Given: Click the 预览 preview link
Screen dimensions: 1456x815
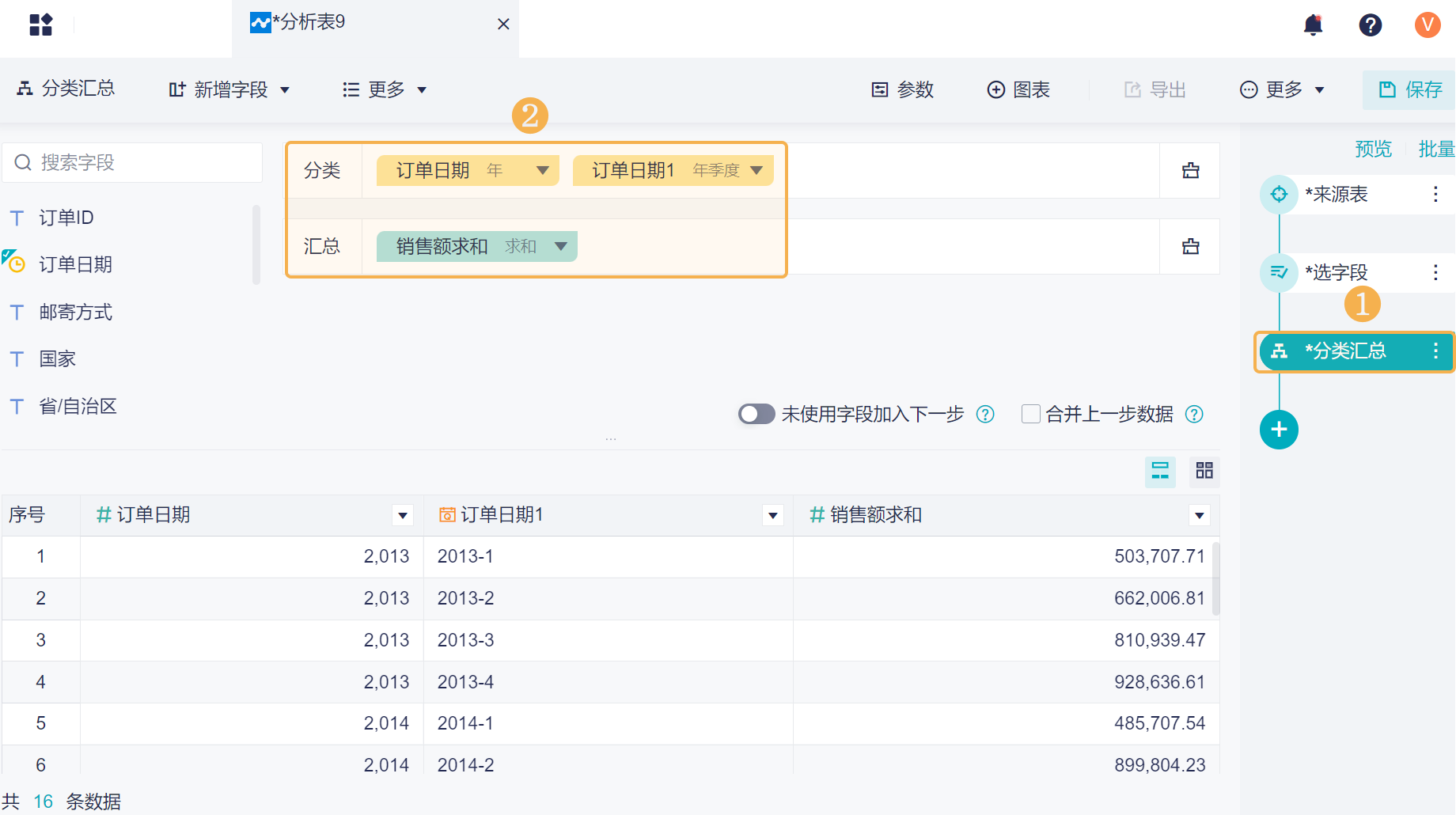Looking at the screenshot, I should point(1373,149).
